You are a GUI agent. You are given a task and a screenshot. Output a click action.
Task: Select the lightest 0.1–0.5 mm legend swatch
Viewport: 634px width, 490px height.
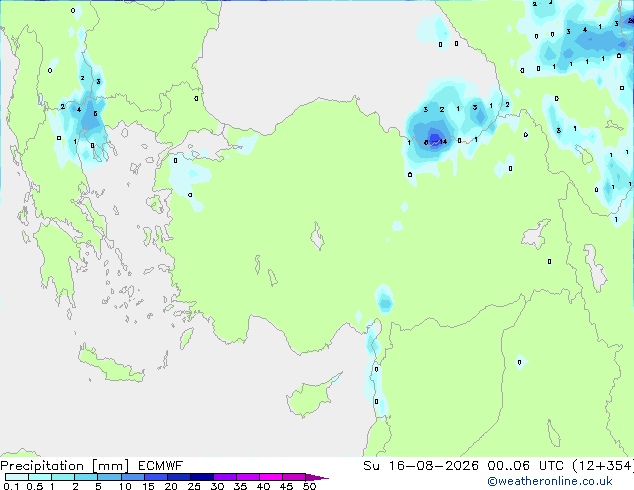pyautogui.click(x=17, y=477)
